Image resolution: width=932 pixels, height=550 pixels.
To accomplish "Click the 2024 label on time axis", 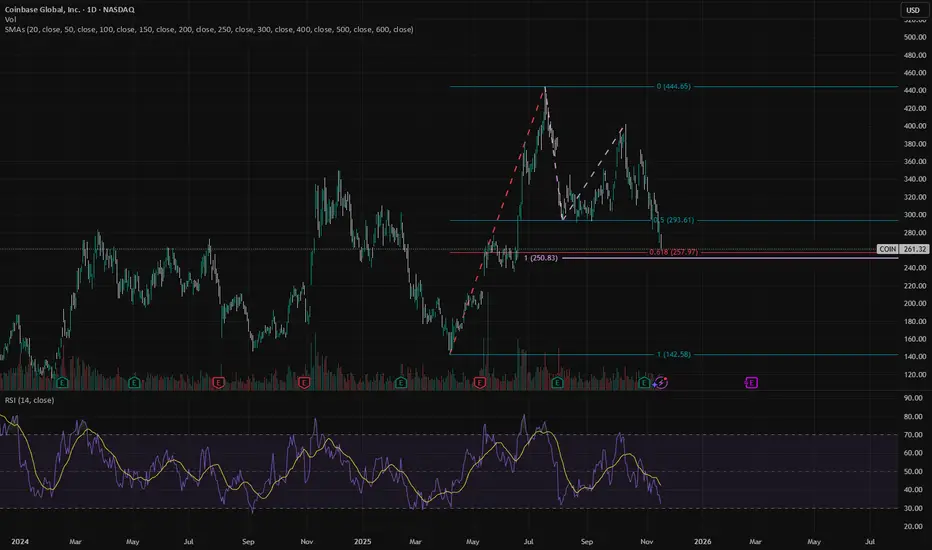I will coord(20,542).
